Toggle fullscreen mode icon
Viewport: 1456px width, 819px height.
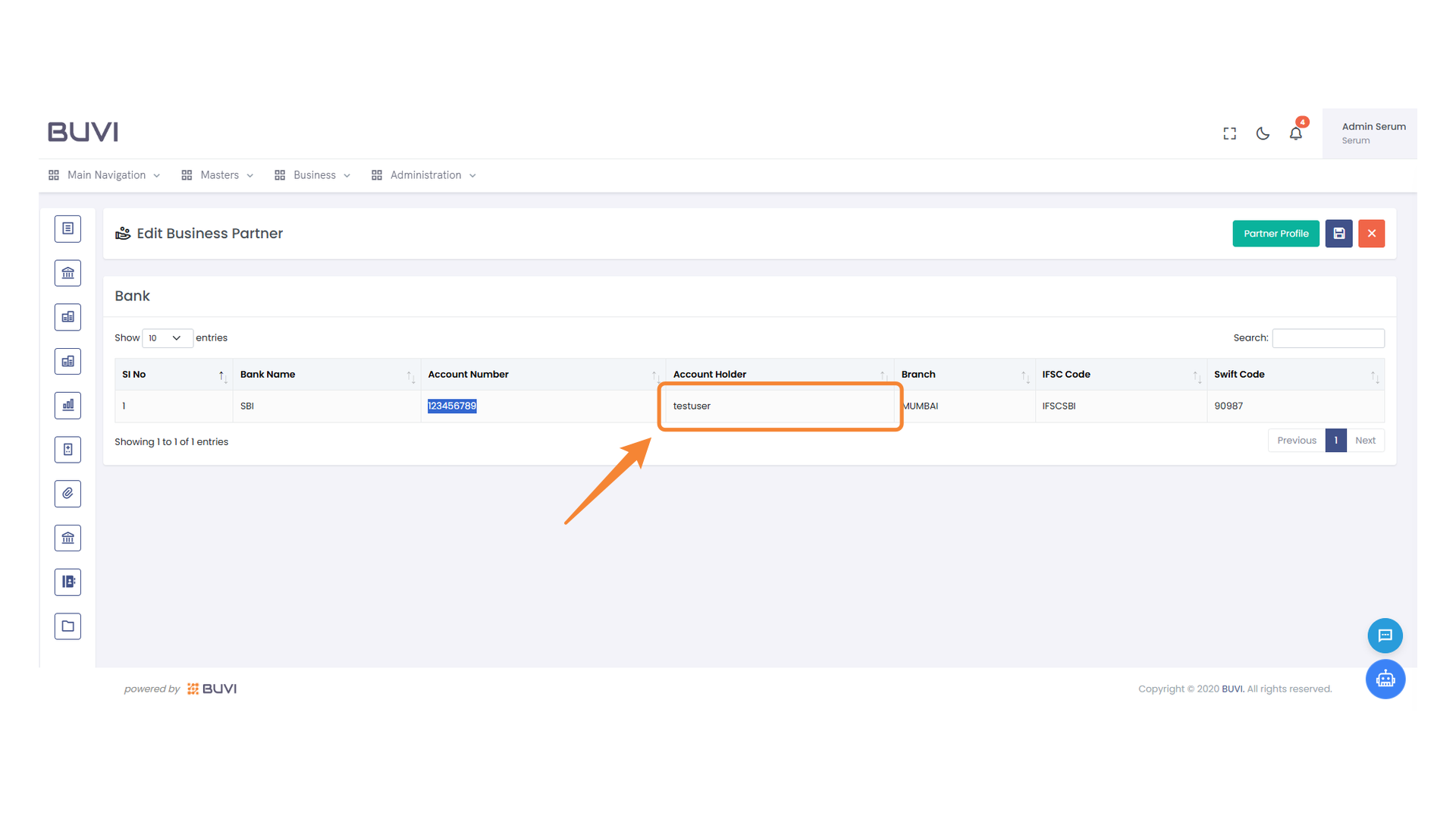click(x=1229, y=133)
